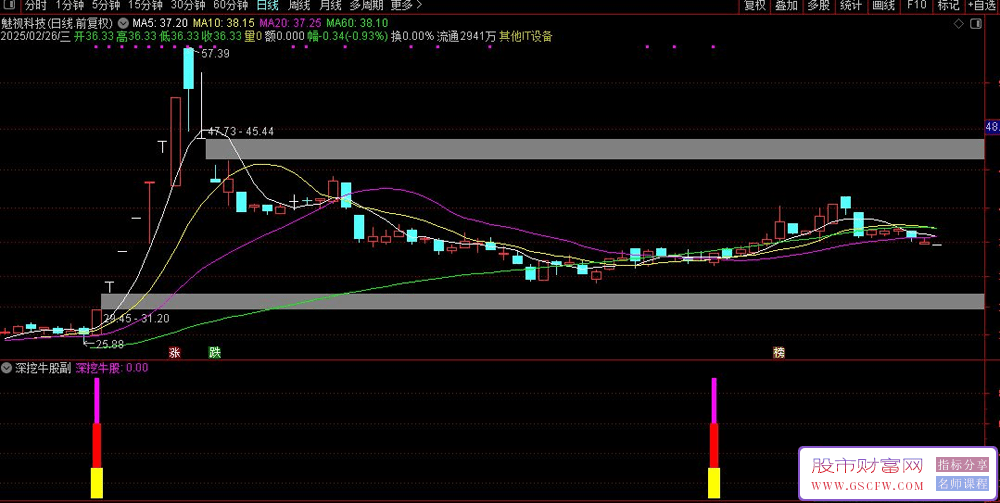
Task: Click the stock title 魅视科技(日线.前复权)
Action: tap(57, 25)
